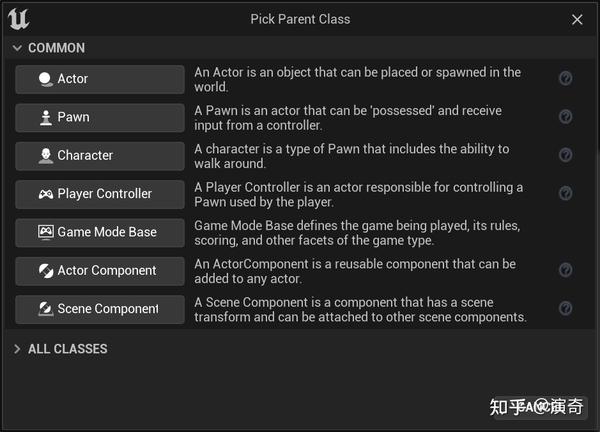
Task: Open help for the Actor Component class
Action: pos(565,270)
